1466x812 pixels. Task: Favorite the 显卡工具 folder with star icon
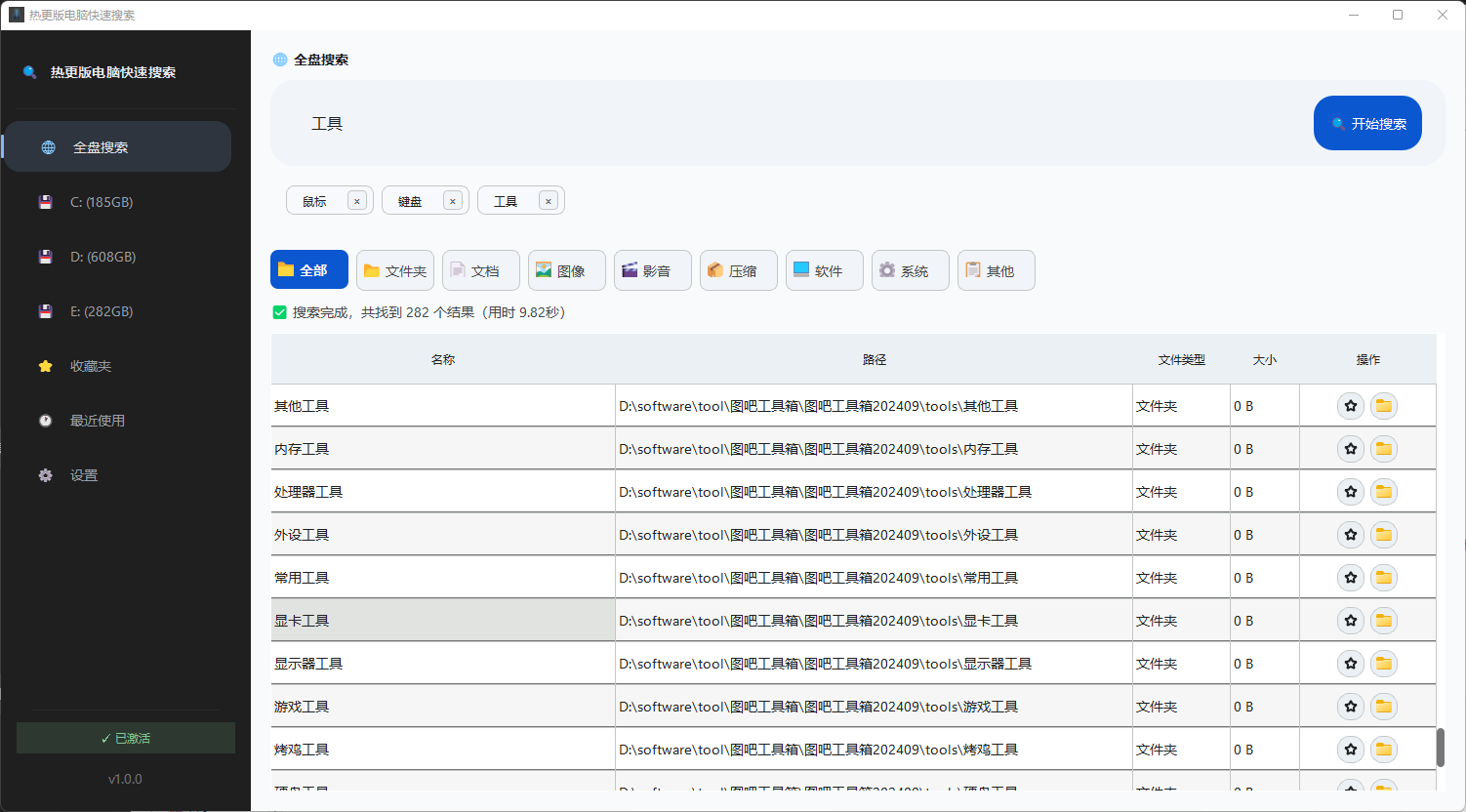(1351, 621)
